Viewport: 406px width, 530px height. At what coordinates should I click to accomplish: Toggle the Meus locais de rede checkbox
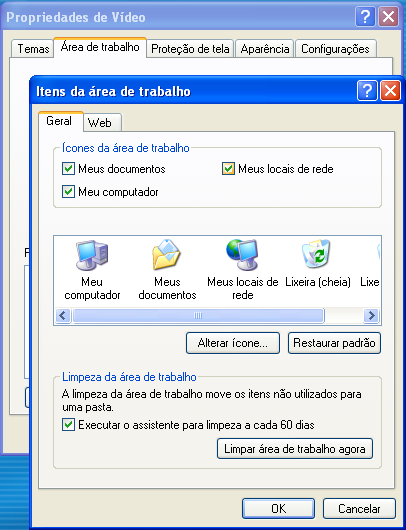tap(228, 168)
